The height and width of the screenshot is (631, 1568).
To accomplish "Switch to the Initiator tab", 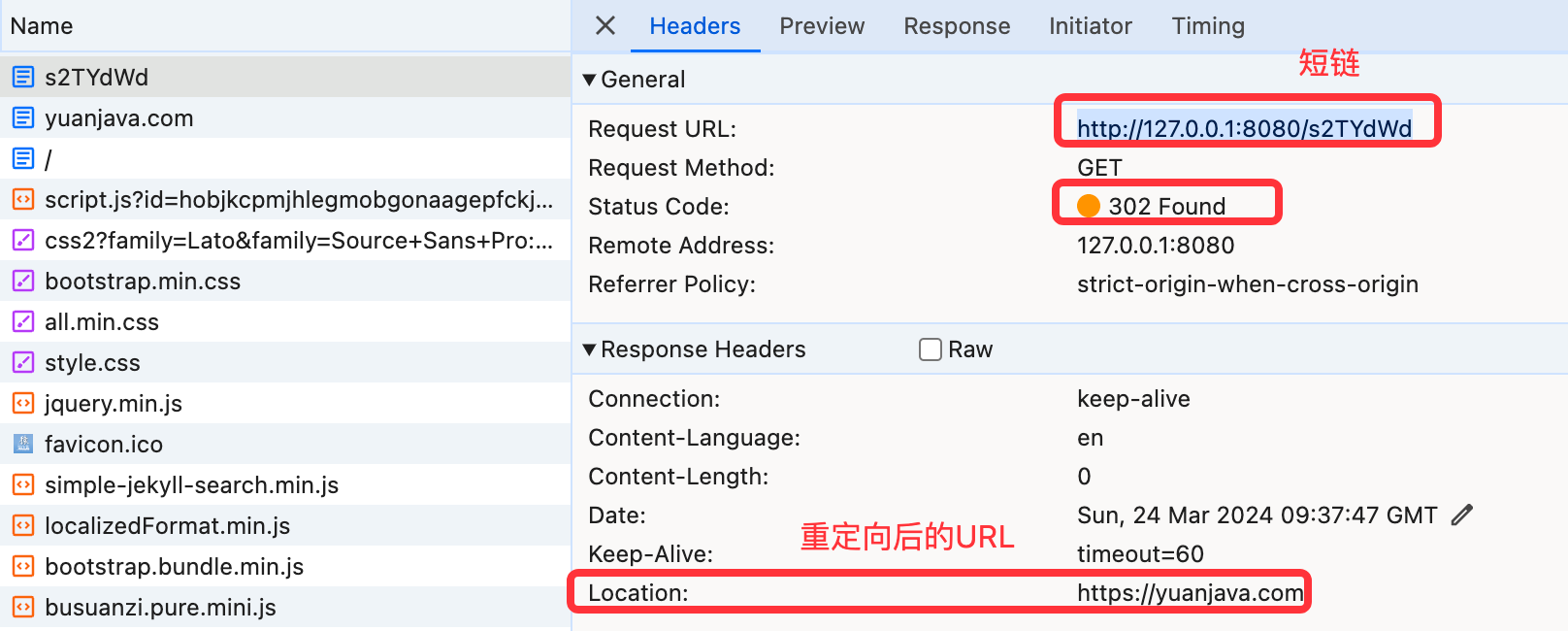I will tap(1090, 26).
